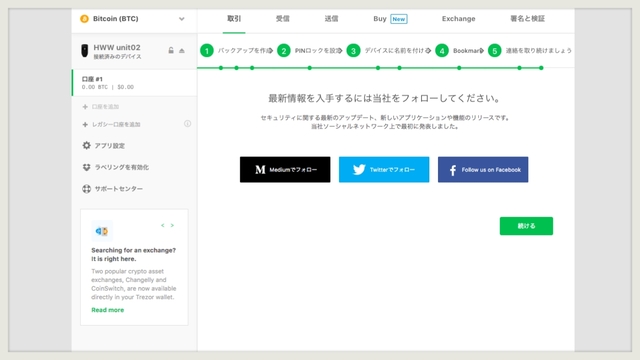Click the progress dot at line's end
This screenshot has height=360, width=640.
click(541, 68)
